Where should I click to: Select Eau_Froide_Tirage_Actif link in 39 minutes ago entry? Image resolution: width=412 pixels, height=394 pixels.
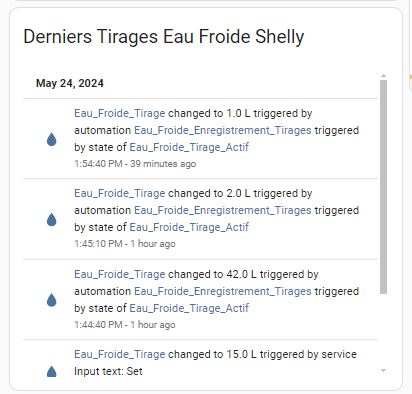click(189, 148)
